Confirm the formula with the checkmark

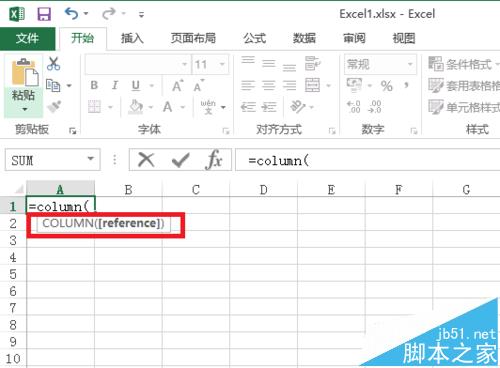click(x=181, y=160)
